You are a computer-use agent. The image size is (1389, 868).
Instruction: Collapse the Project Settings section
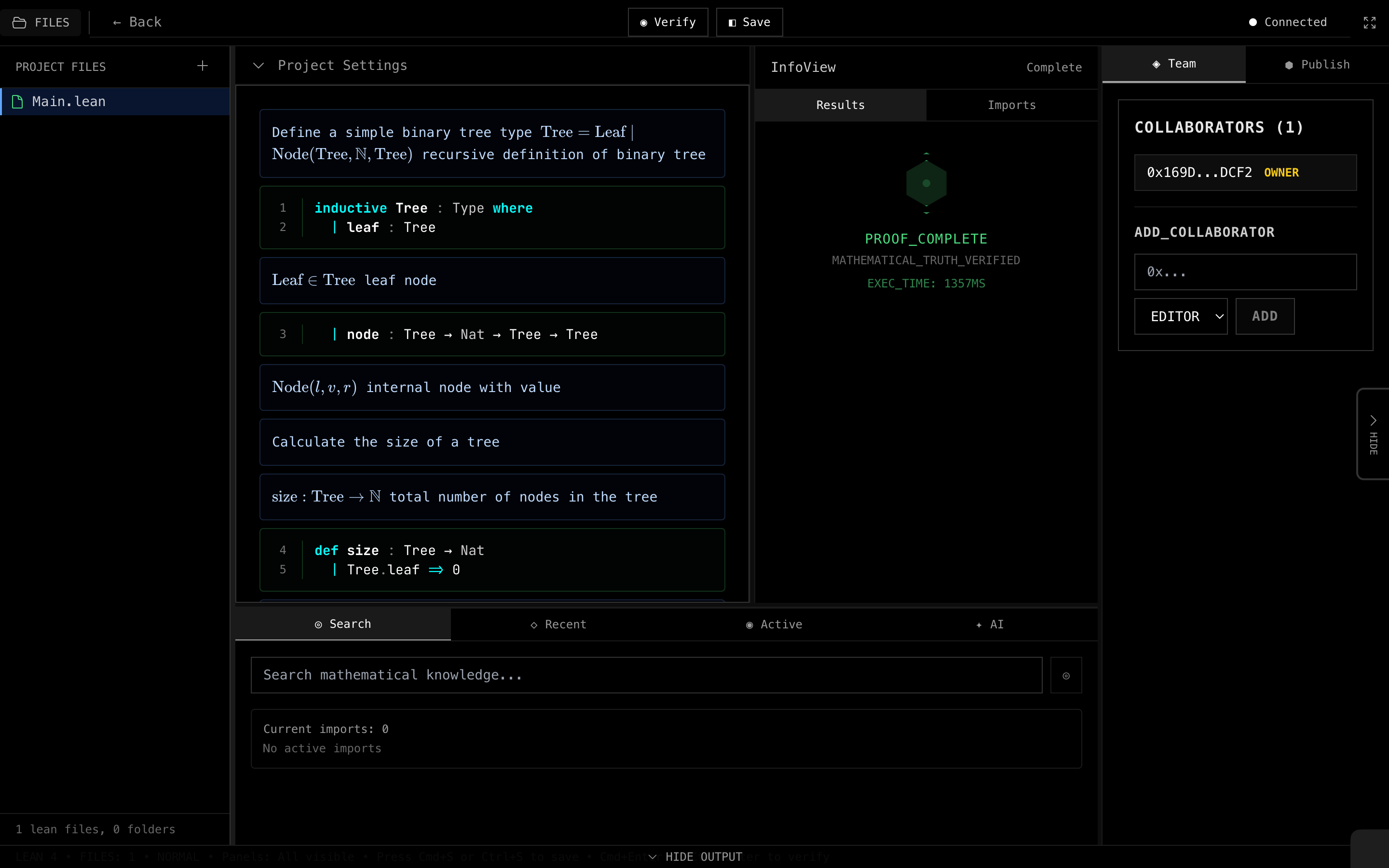point(259,66)
